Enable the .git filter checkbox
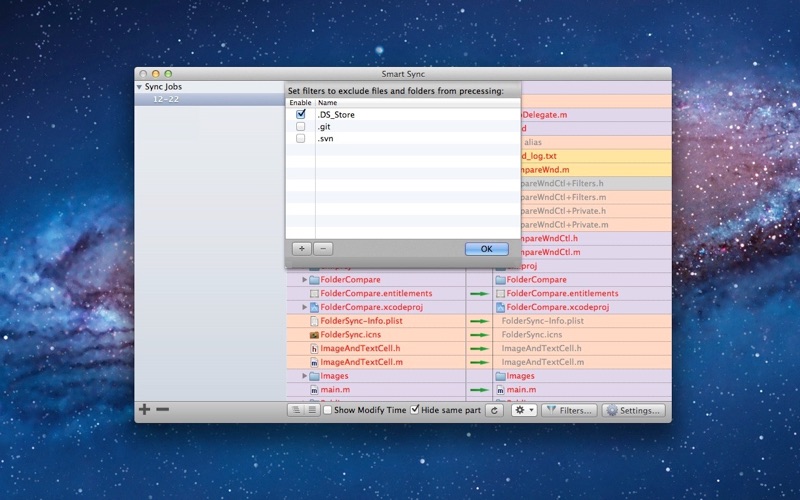Screen dimensions: 800x500 pyautogui.click(x=301, y=127)
